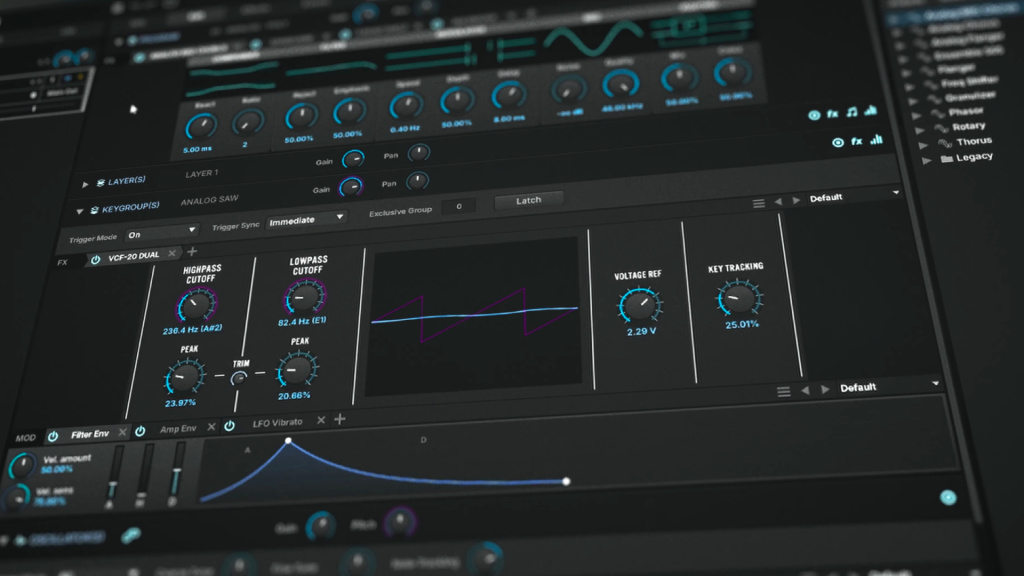Click the Latch button
Image resolution: width=1024 pixels, height=576 pixels.
click(528, 200)
